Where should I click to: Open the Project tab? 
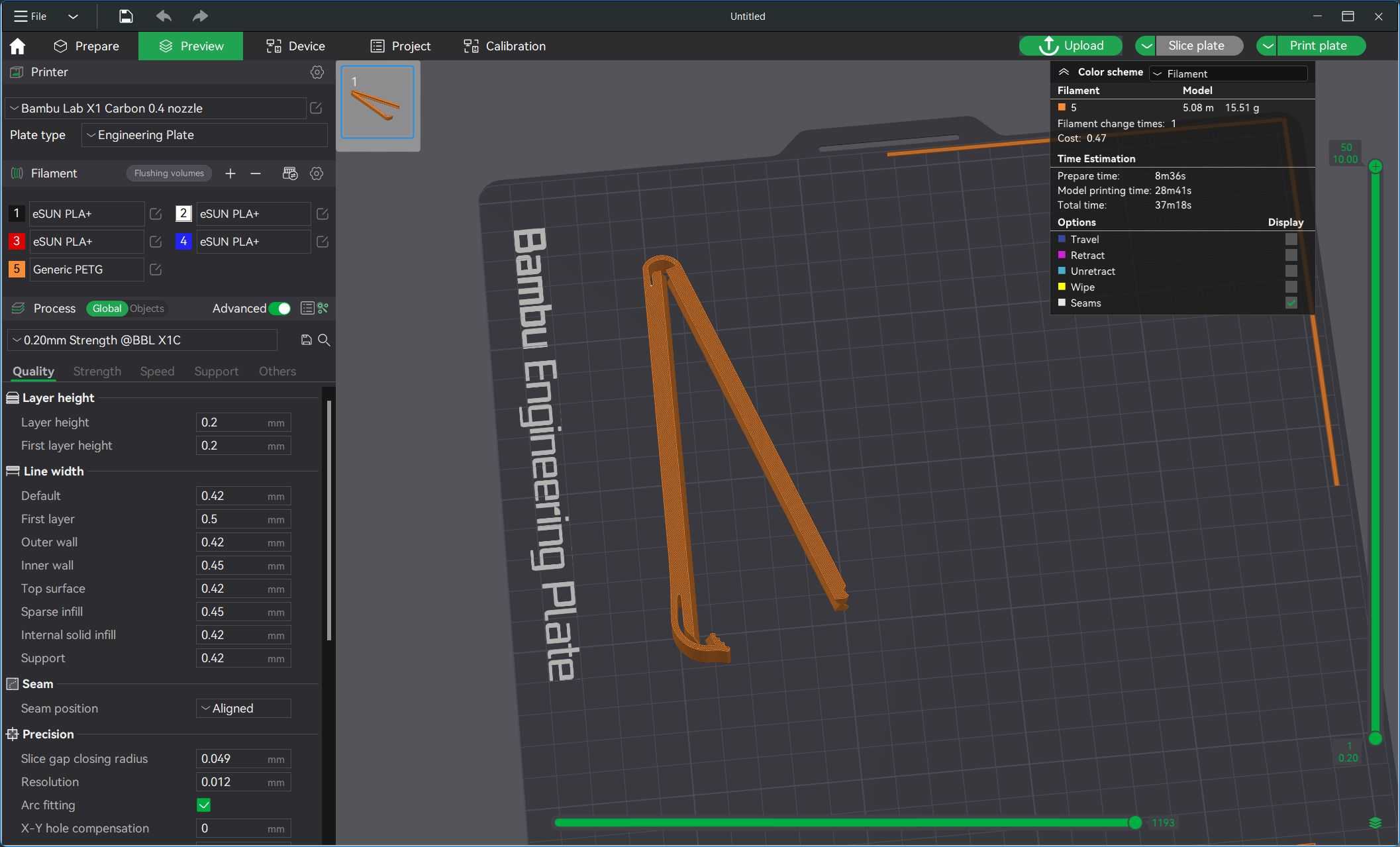coord(400,46)
